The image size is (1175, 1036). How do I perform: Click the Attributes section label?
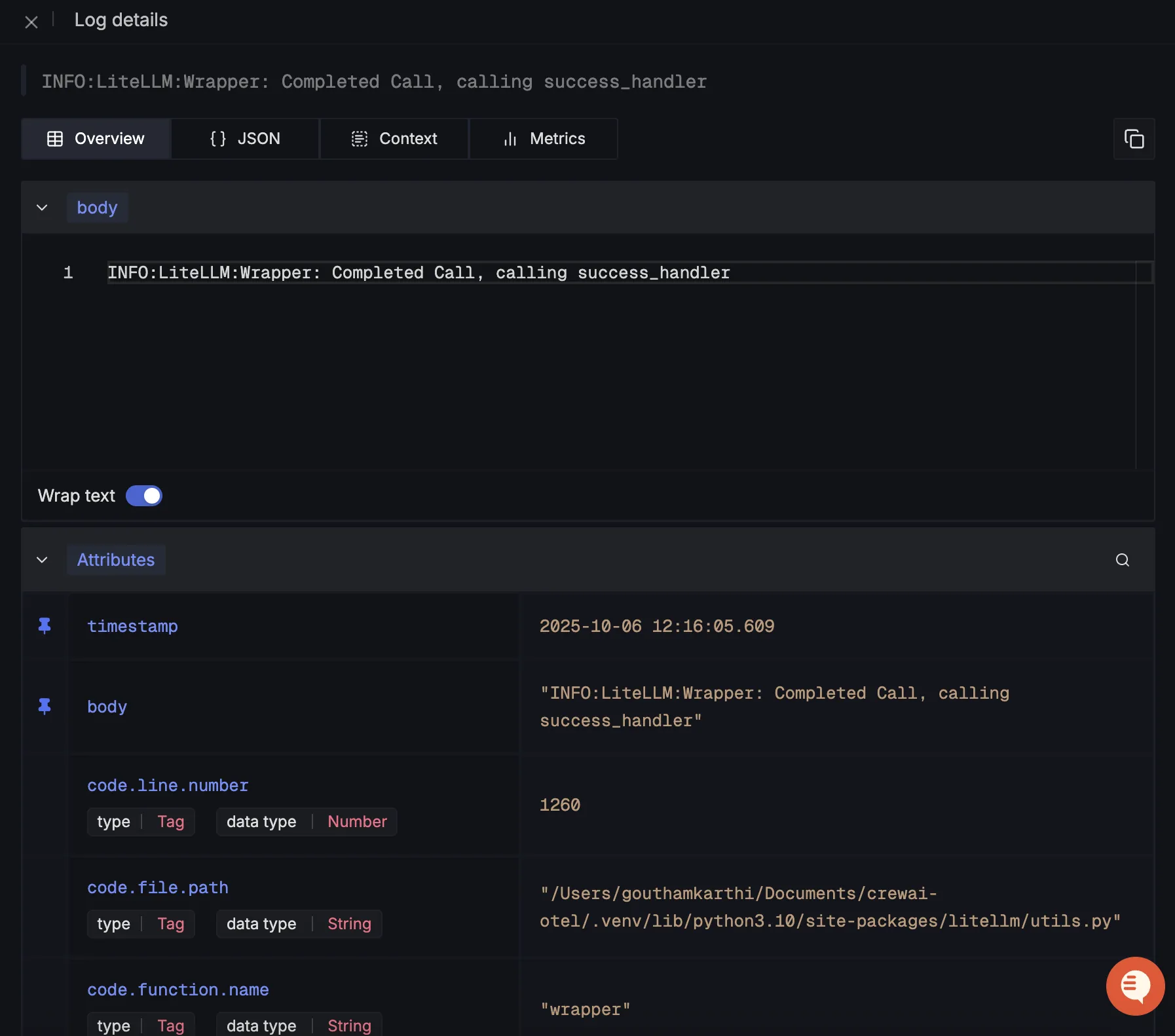click(116, 560)
